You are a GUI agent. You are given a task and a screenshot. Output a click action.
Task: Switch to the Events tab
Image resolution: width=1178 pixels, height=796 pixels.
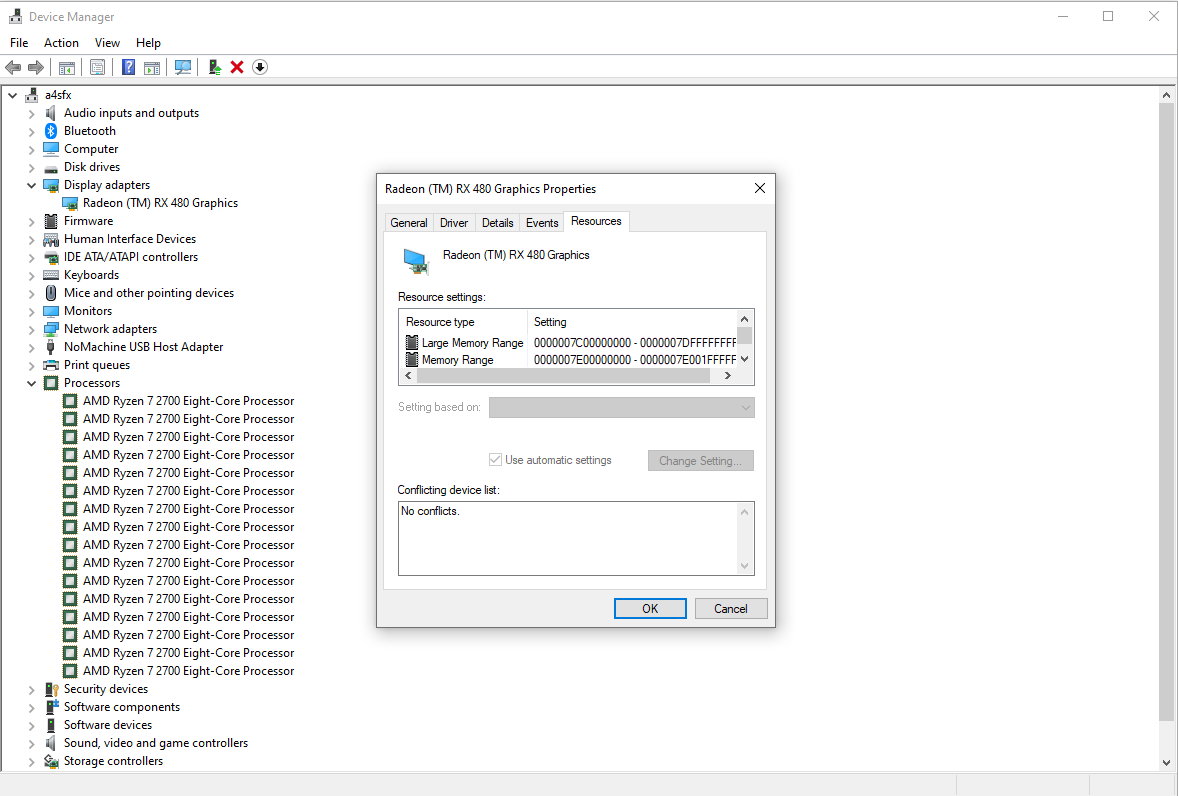(542, 223)
